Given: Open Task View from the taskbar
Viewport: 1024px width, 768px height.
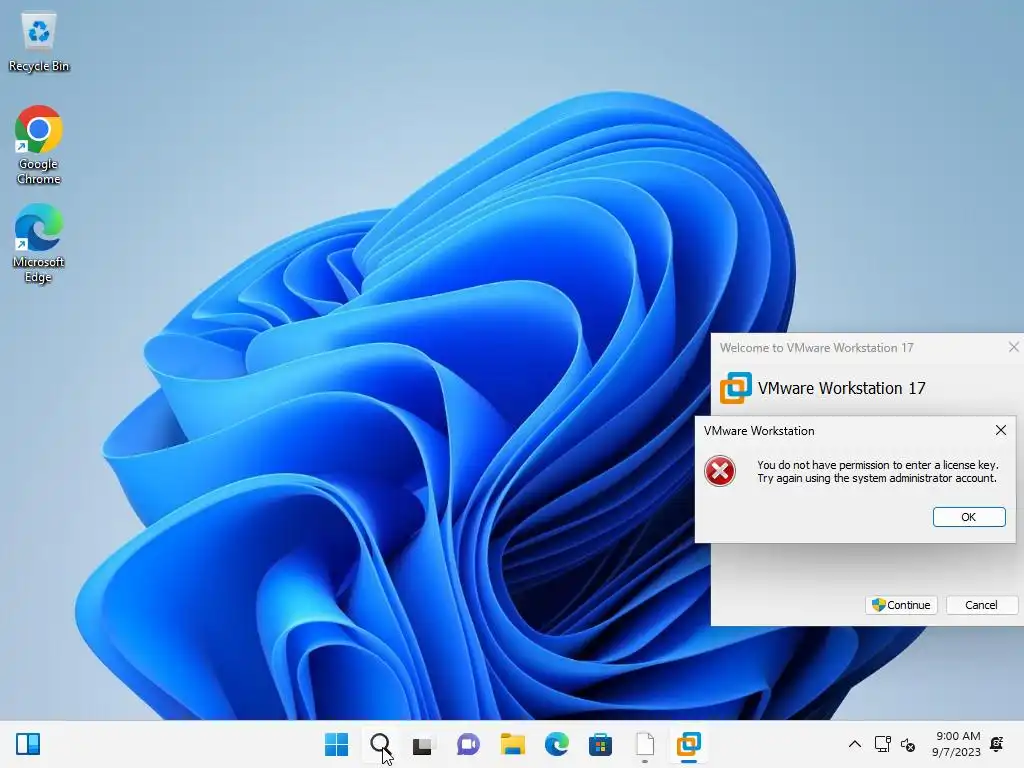Looking at the screenshot, I should (x=423, y=744).
